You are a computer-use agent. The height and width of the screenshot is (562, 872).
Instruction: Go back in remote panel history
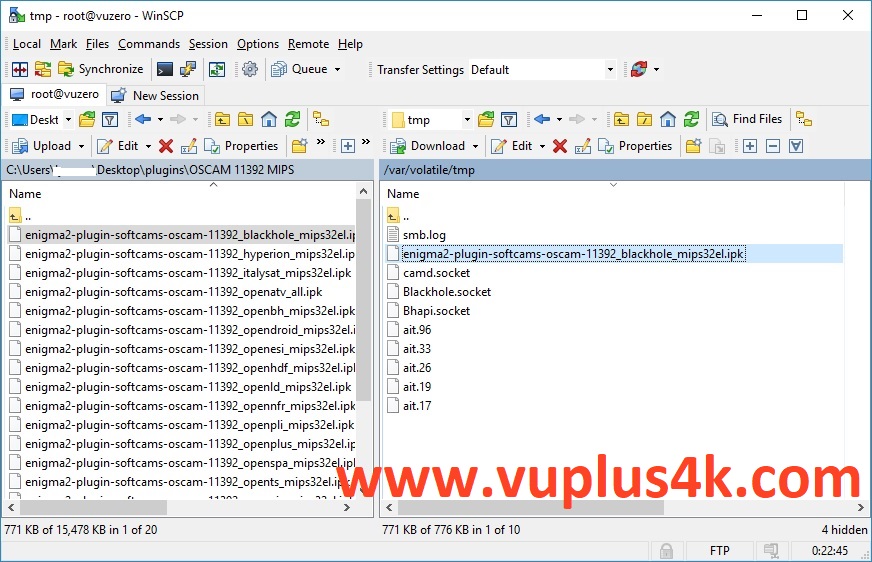[x=542, y=119]
